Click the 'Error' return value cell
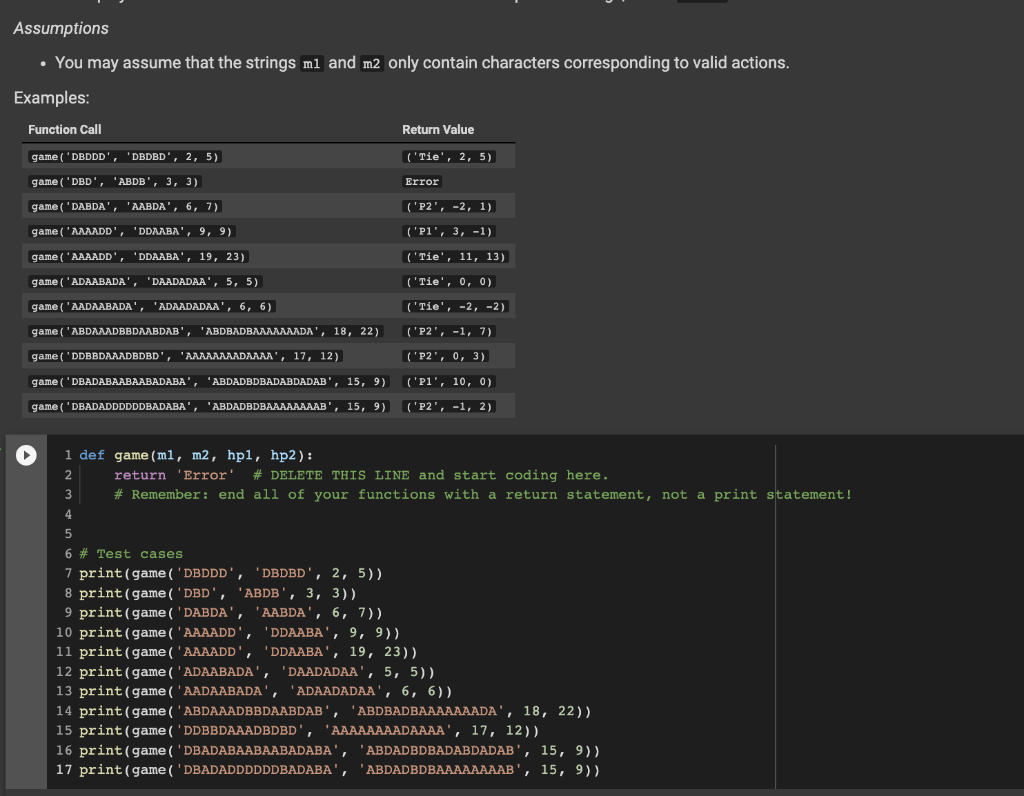 tap(422, 182)
